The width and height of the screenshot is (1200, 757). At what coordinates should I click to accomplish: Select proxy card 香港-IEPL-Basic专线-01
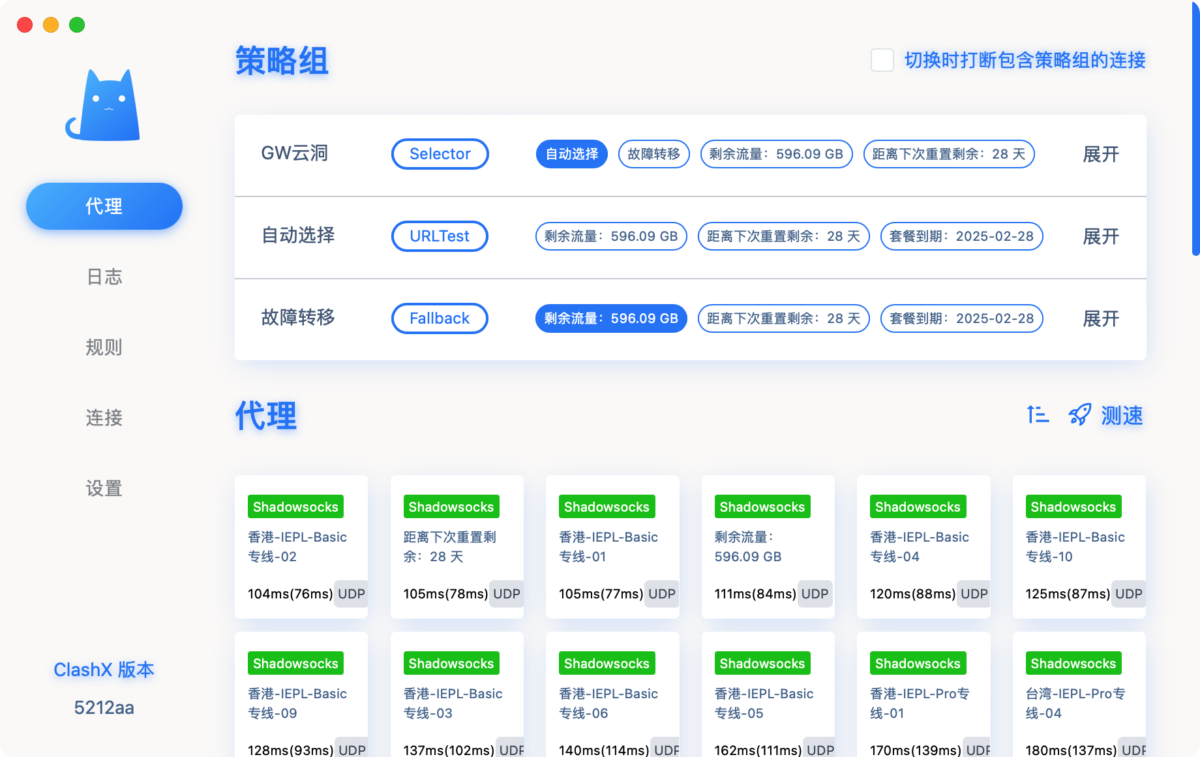pyautogui.click(x=612, y=546)
